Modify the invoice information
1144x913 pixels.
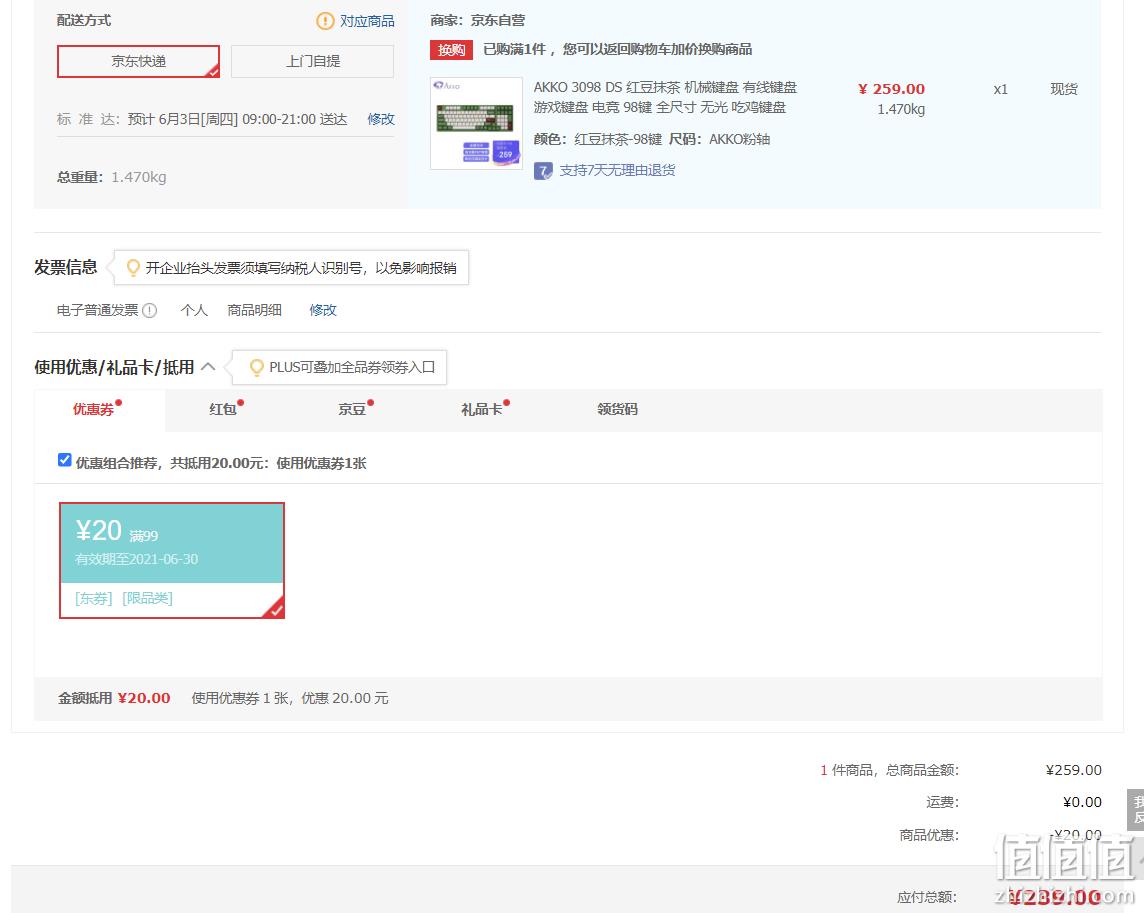click(322, 310)
